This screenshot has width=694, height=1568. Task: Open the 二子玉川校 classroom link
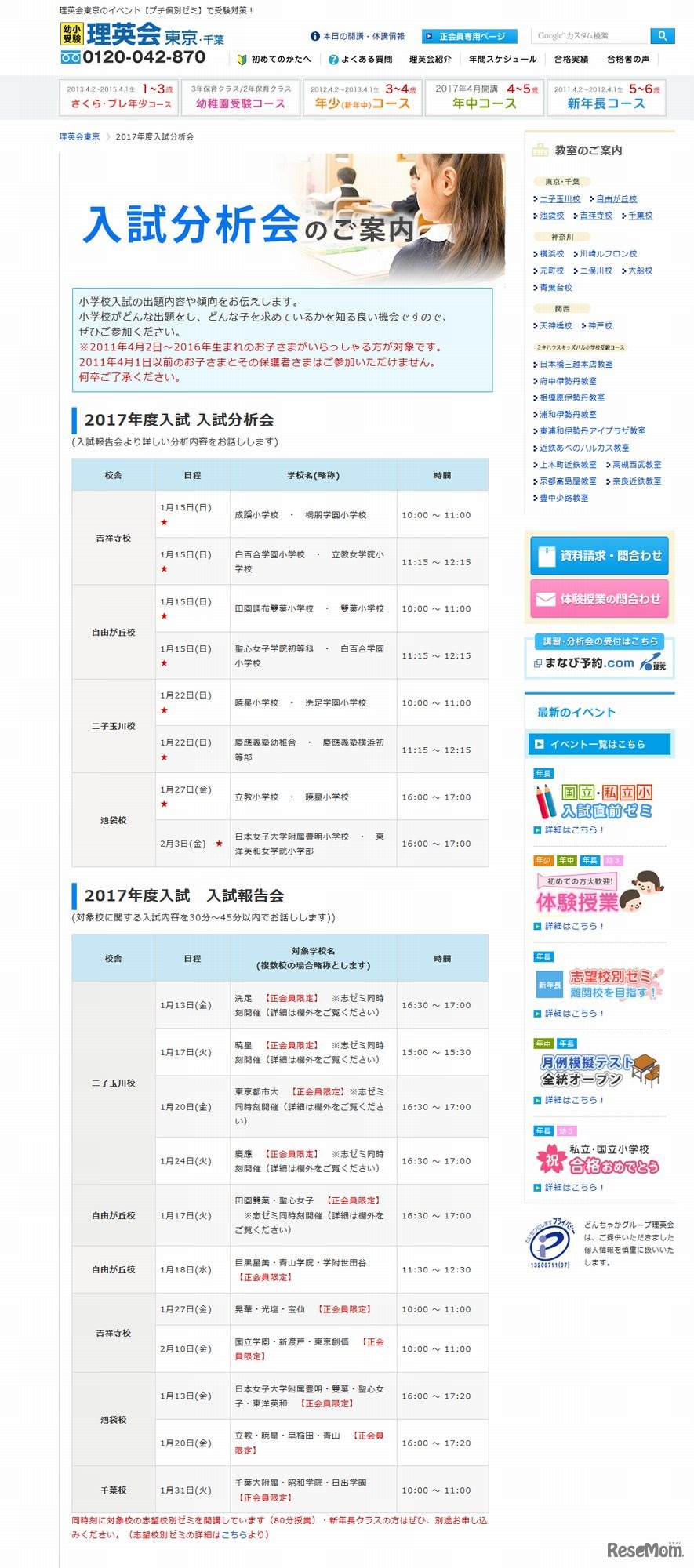pos(560,199)
